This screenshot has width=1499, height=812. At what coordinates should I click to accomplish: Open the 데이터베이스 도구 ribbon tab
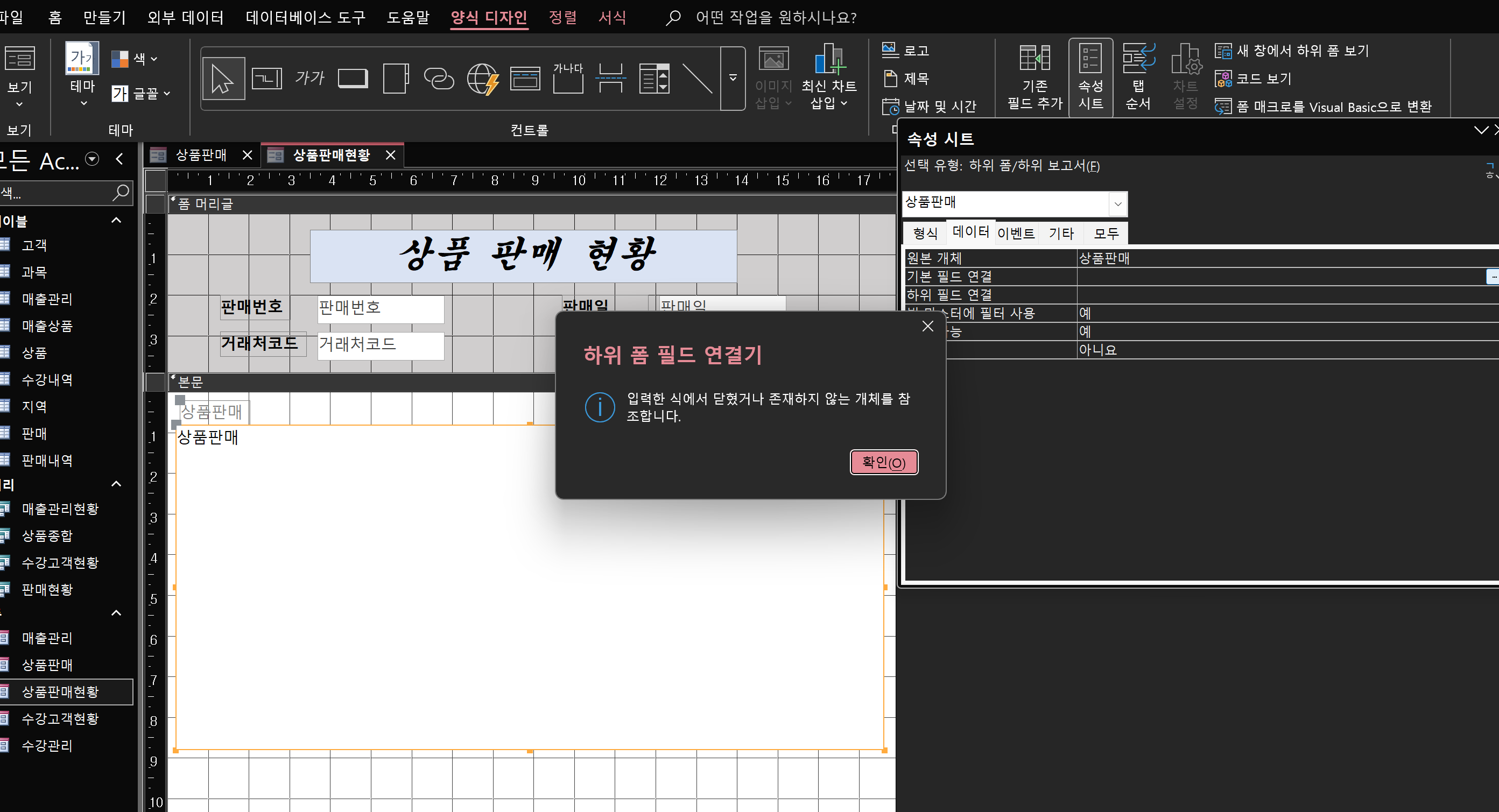point(305,17)
